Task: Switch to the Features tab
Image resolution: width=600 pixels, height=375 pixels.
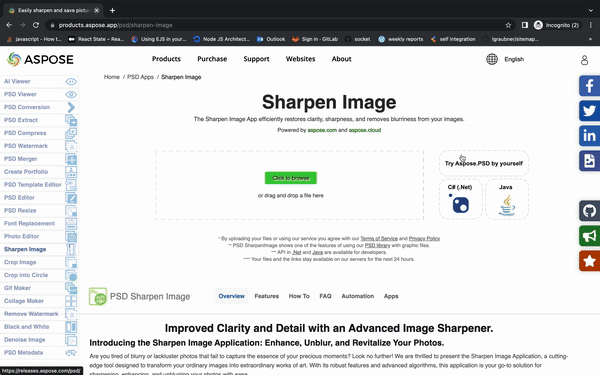Action: click(x=267, y=296)
